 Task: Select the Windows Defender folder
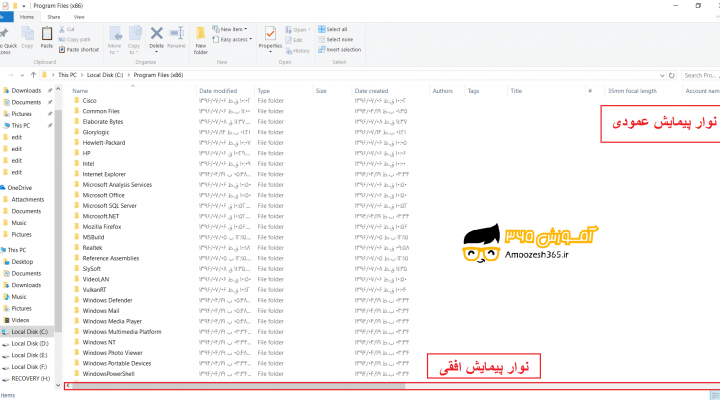[x=107, y=300]
